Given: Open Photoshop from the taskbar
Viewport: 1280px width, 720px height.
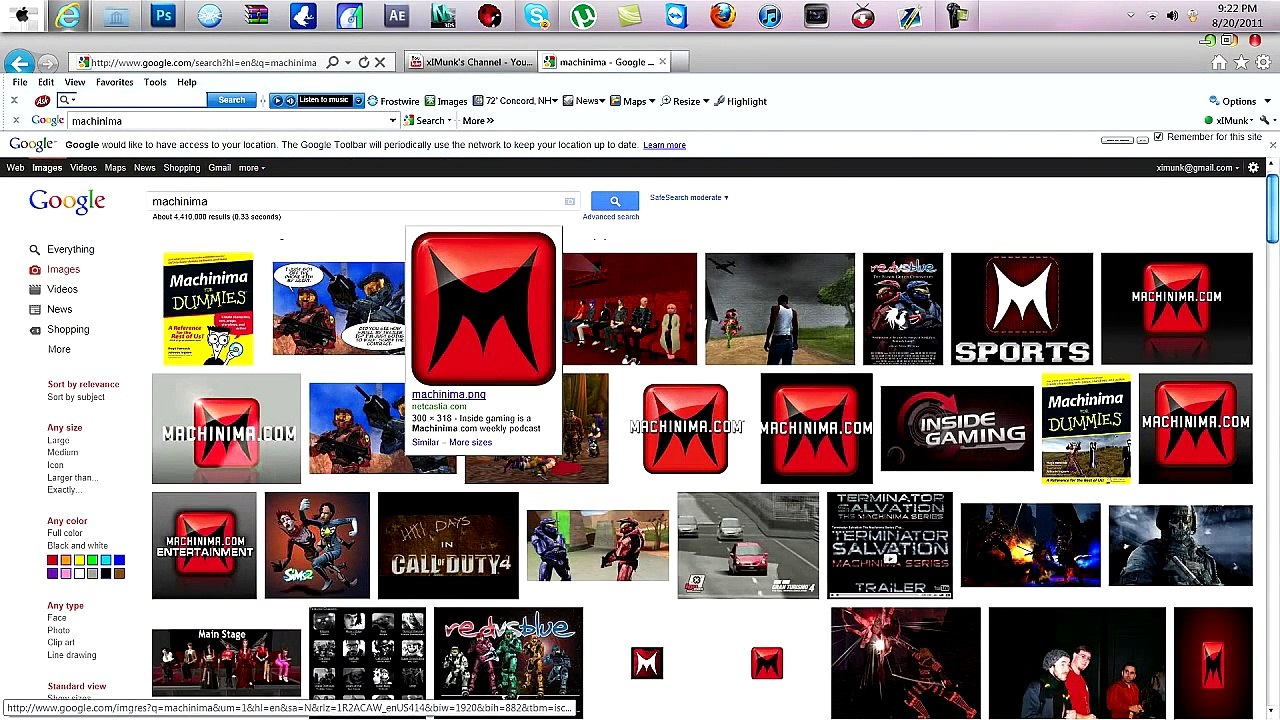Looking at the screenshot, I should (x=163, y=16).
